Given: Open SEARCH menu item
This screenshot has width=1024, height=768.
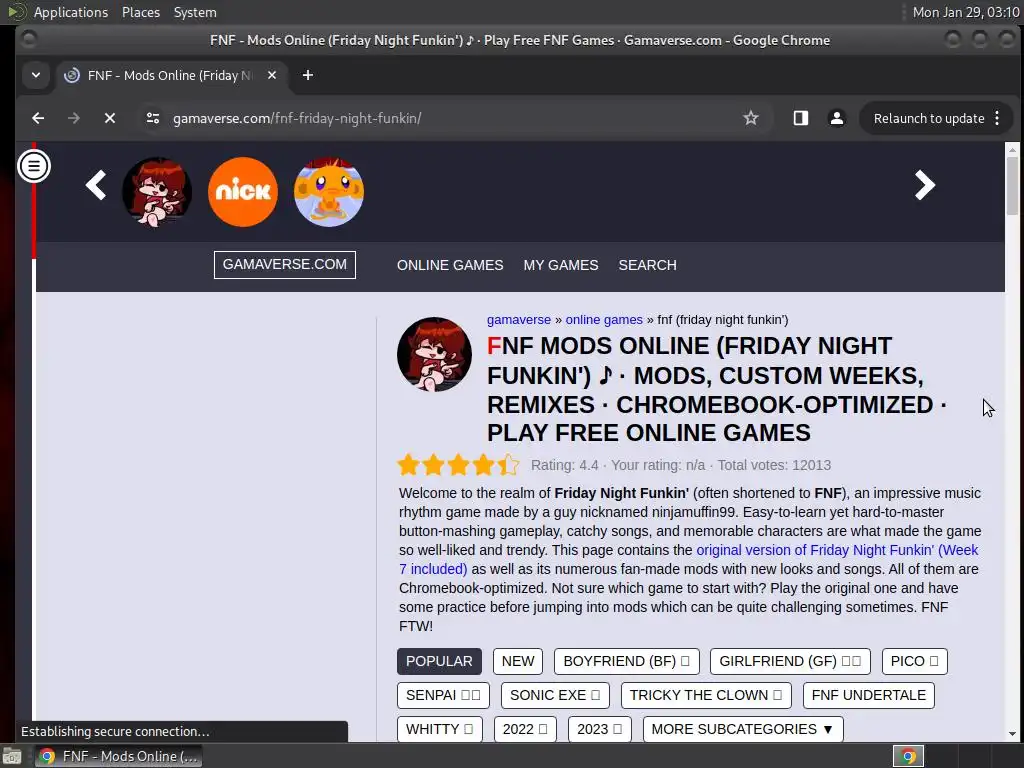Looking at the screenshot, I should (x=647, y=265).
